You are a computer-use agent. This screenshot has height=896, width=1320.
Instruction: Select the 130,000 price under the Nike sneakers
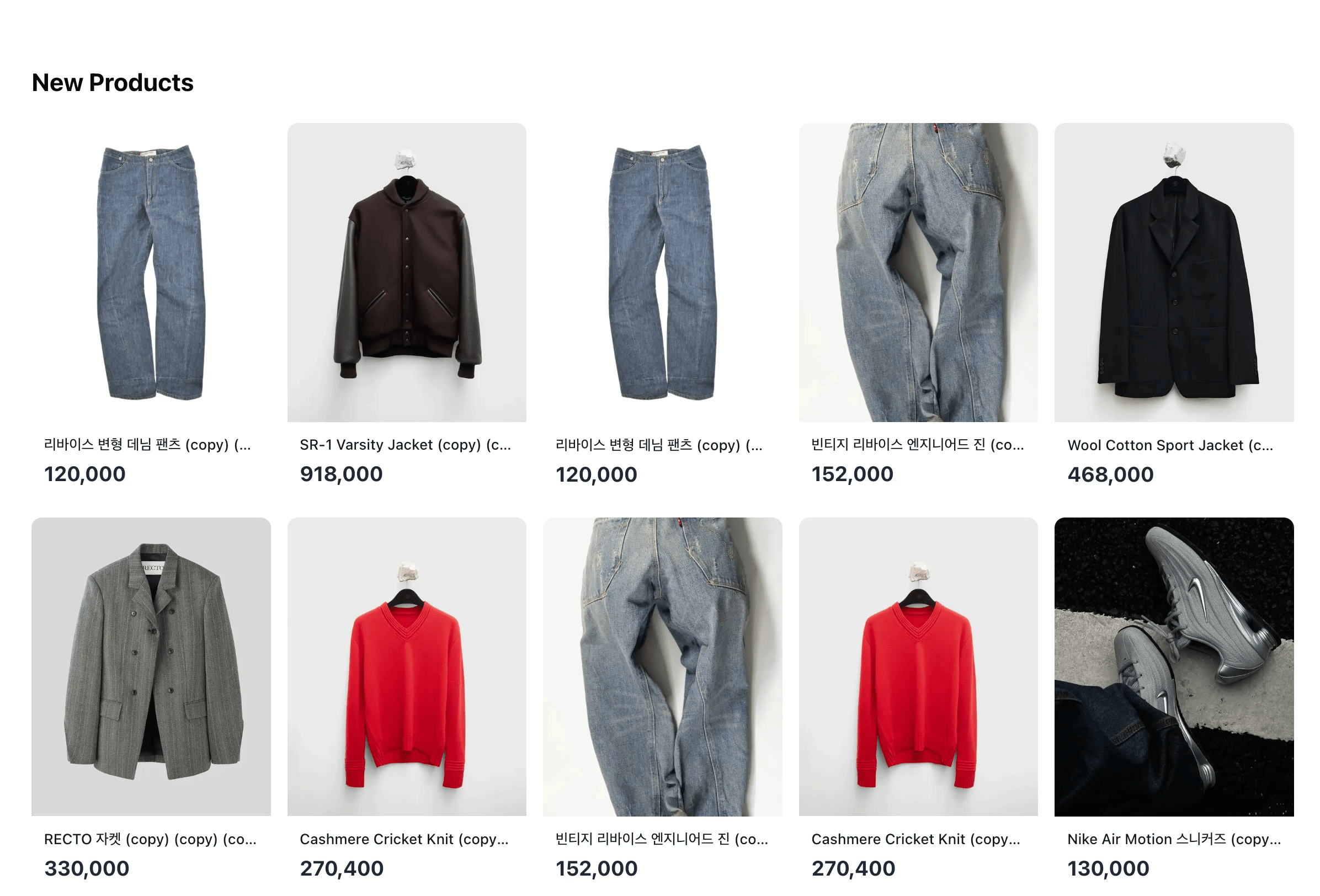1108,869
